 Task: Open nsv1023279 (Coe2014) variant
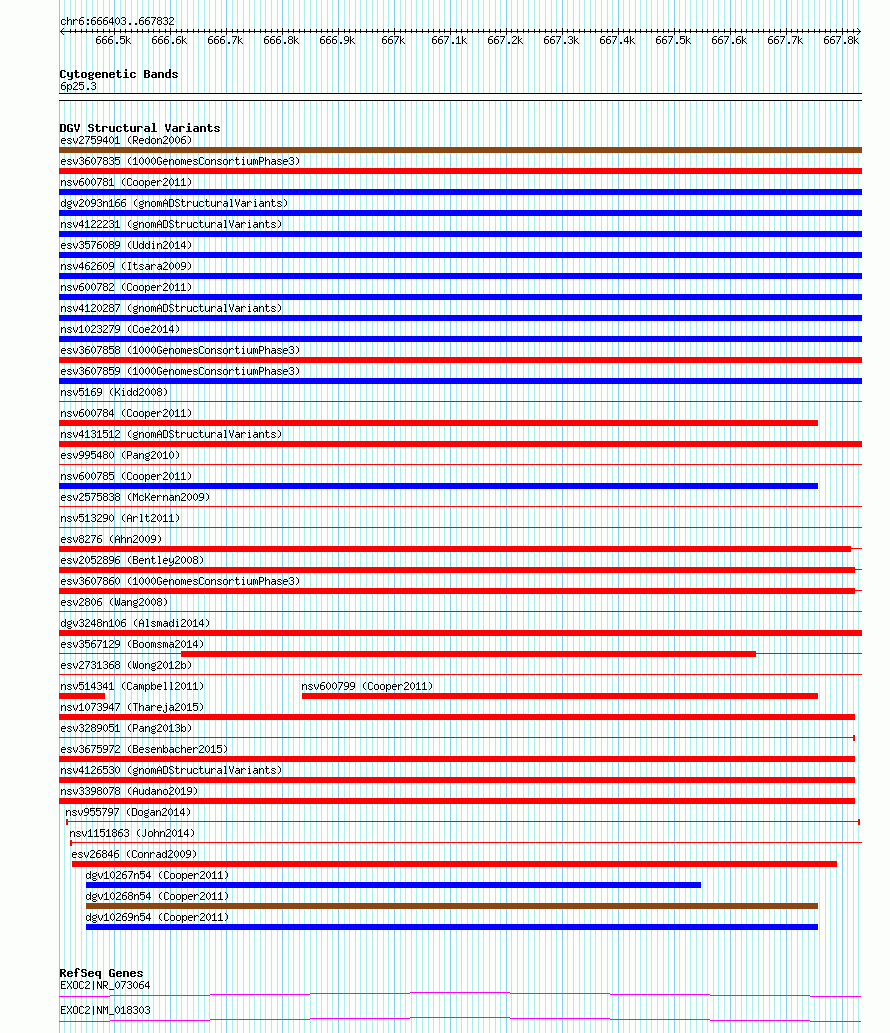(120, 329)
